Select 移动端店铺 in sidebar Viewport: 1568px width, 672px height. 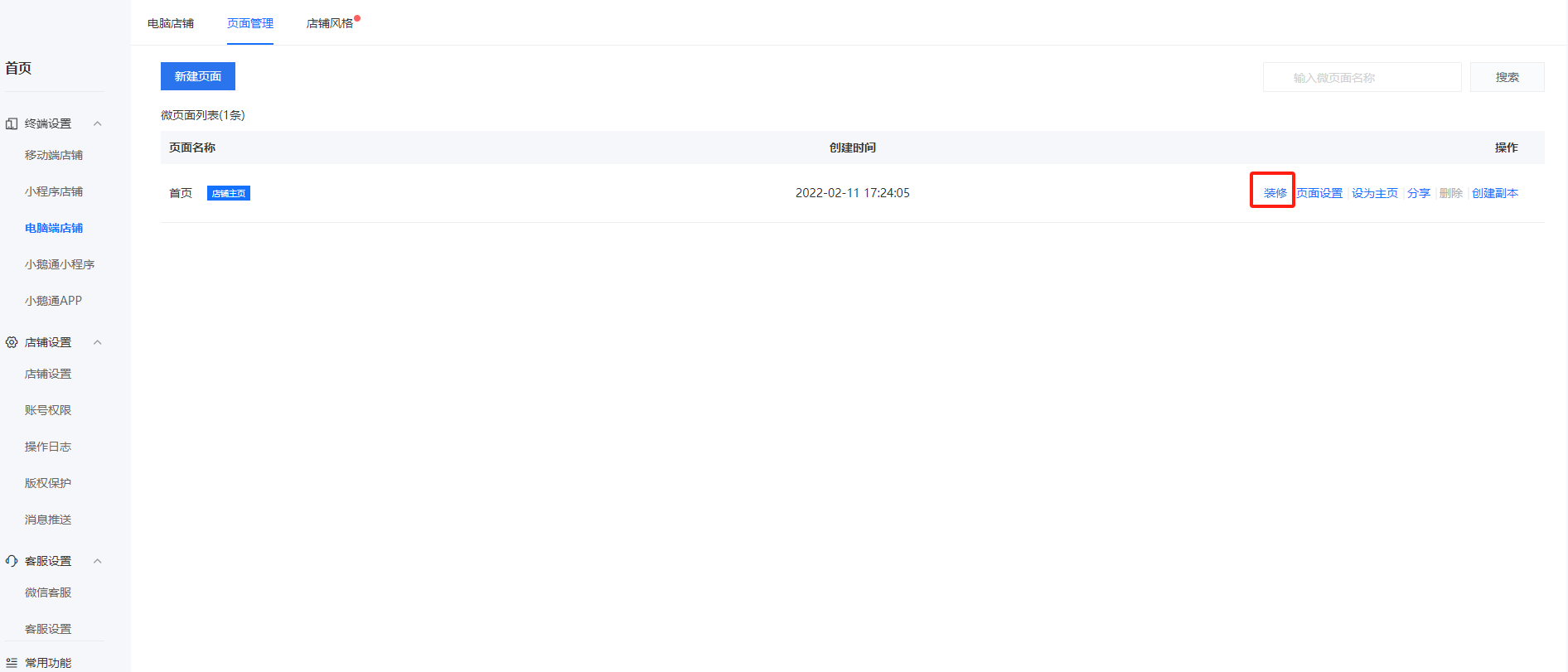54,155
